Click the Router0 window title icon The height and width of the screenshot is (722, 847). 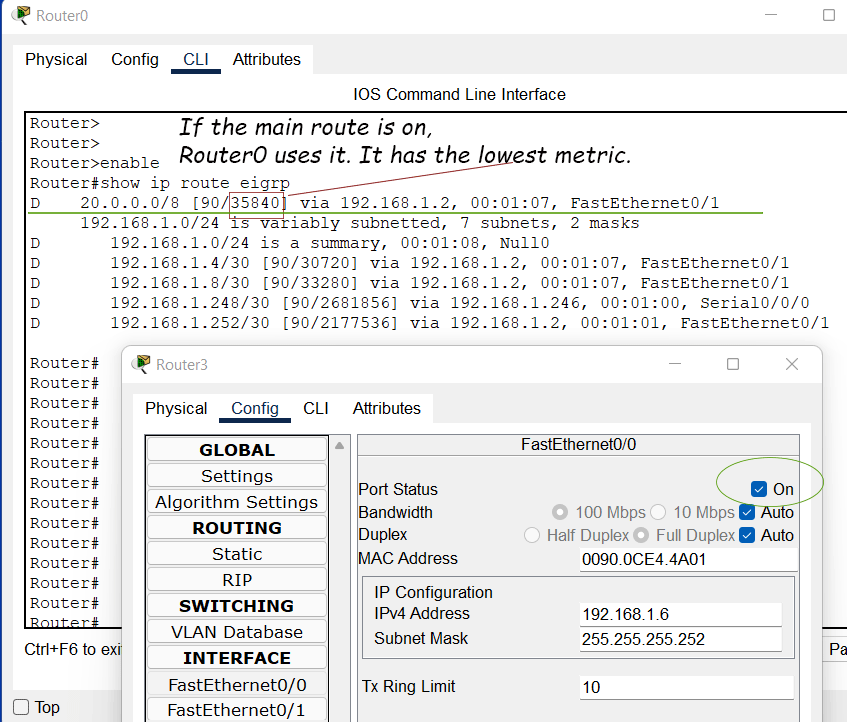point(21,15)
